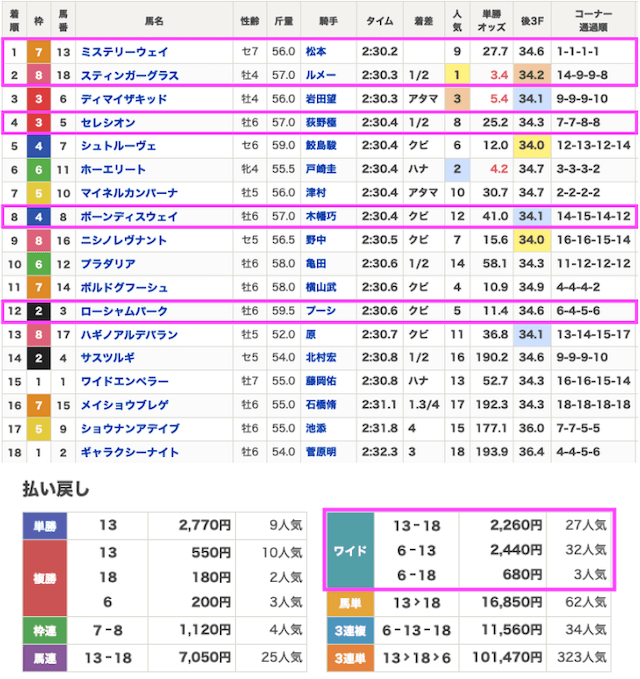Click the 16,850円 exacta payout
The image size is (640, 679).
[511, 602]
